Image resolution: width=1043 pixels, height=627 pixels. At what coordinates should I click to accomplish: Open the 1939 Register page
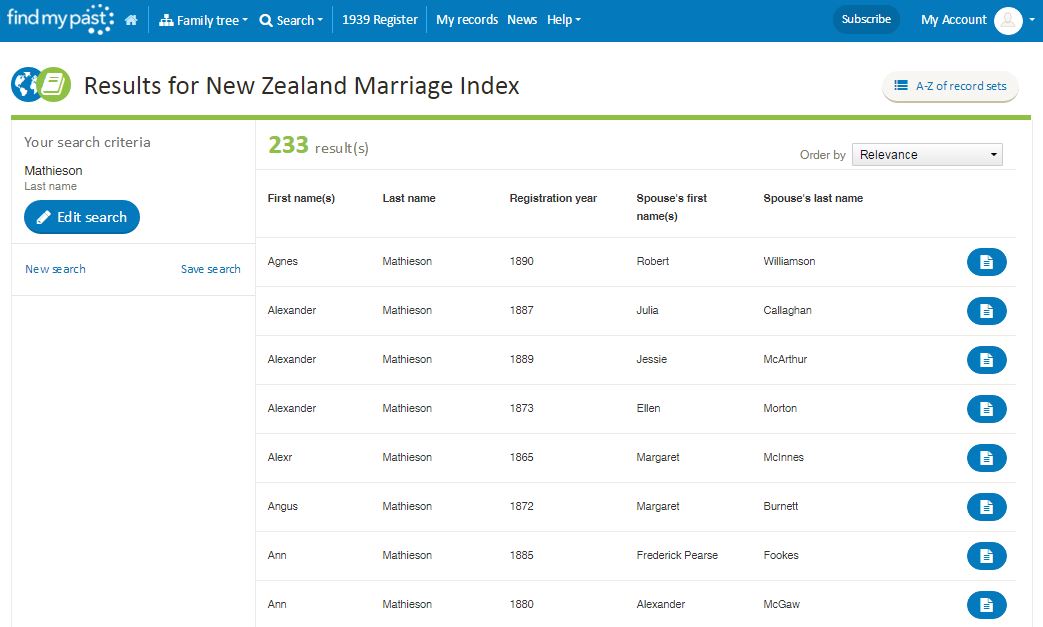[380, 20]
